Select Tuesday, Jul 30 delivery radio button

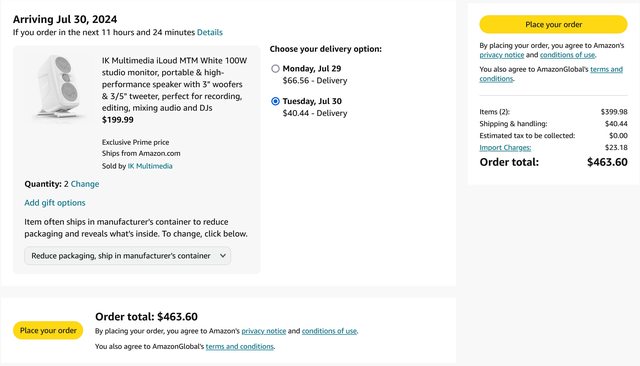tap(276, 101)
